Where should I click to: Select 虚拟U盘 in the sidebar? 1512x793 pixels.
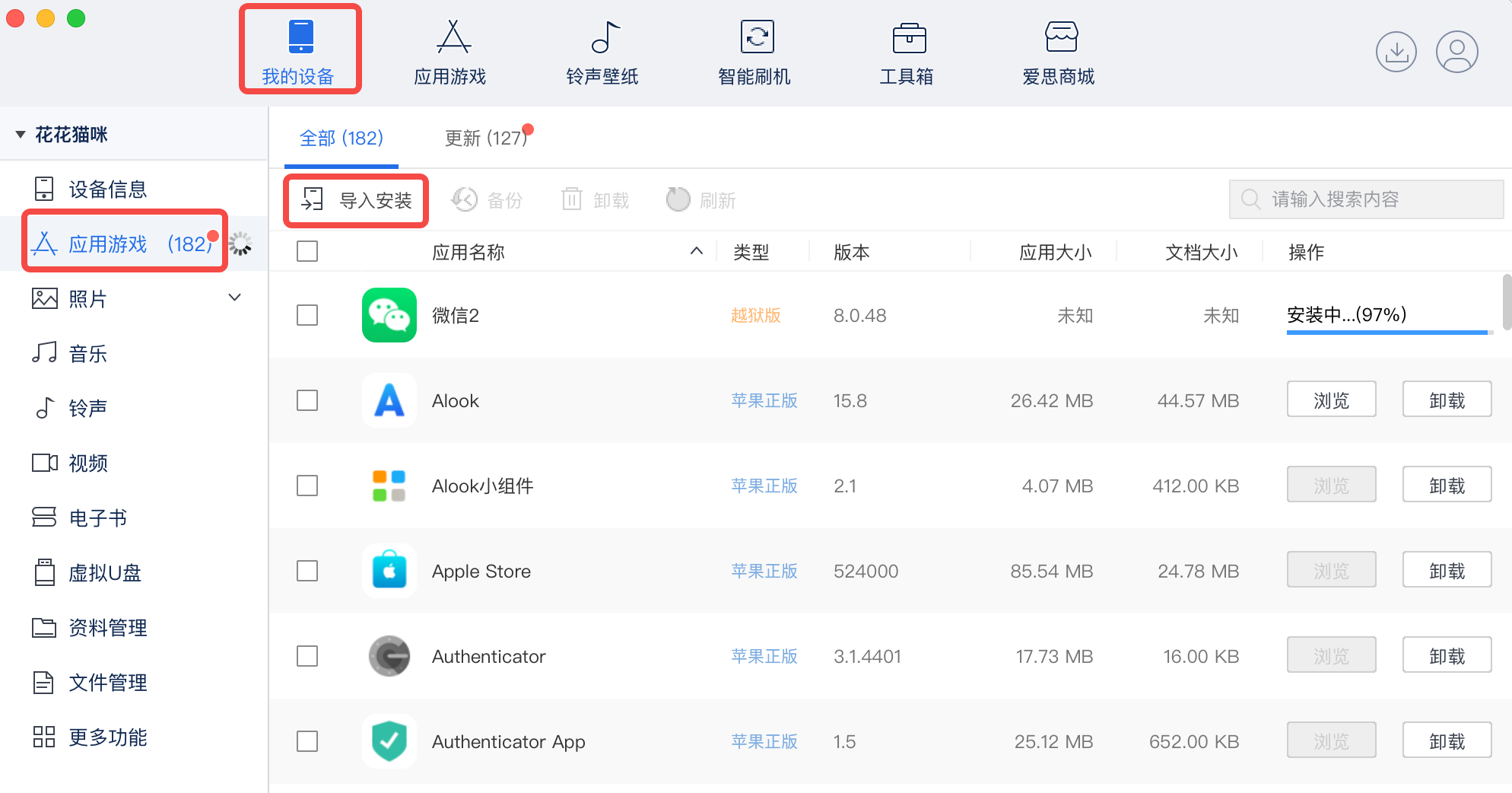105,573
